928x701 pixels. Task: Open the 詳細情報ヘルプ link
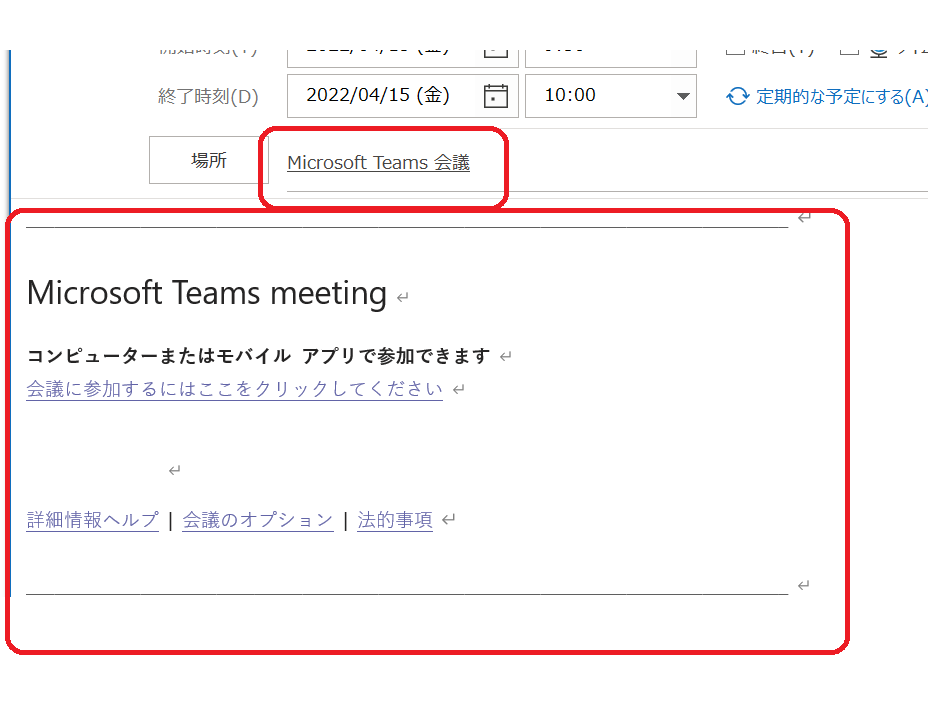tap(92, 520)
